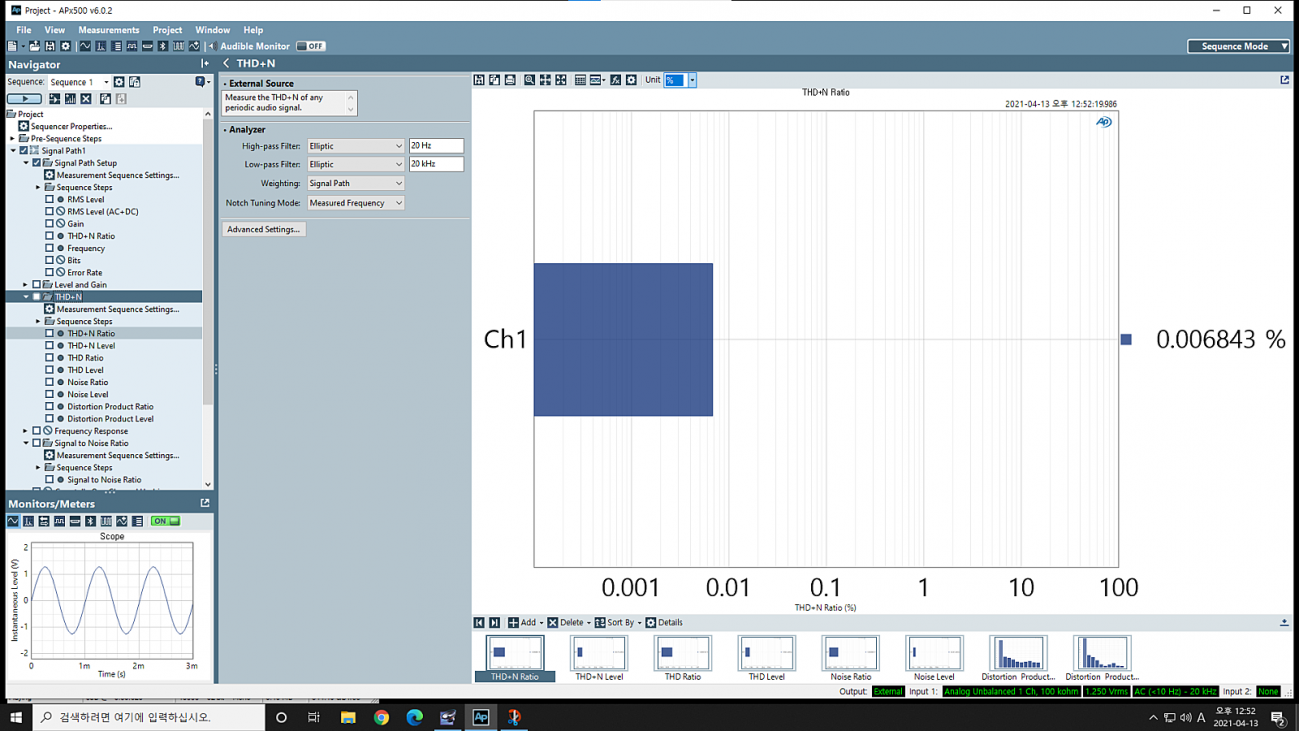Expand the Level and Gain tree node

(26, 285)
